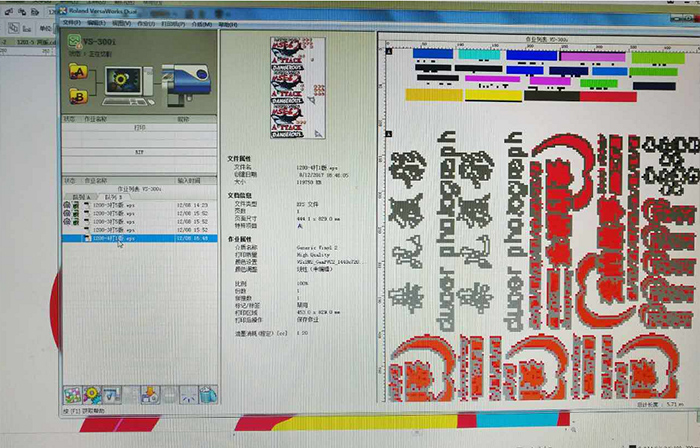The image size is (700, 448).
Task: Click the blue printer device icon
Action: click(x=185, y=85)
